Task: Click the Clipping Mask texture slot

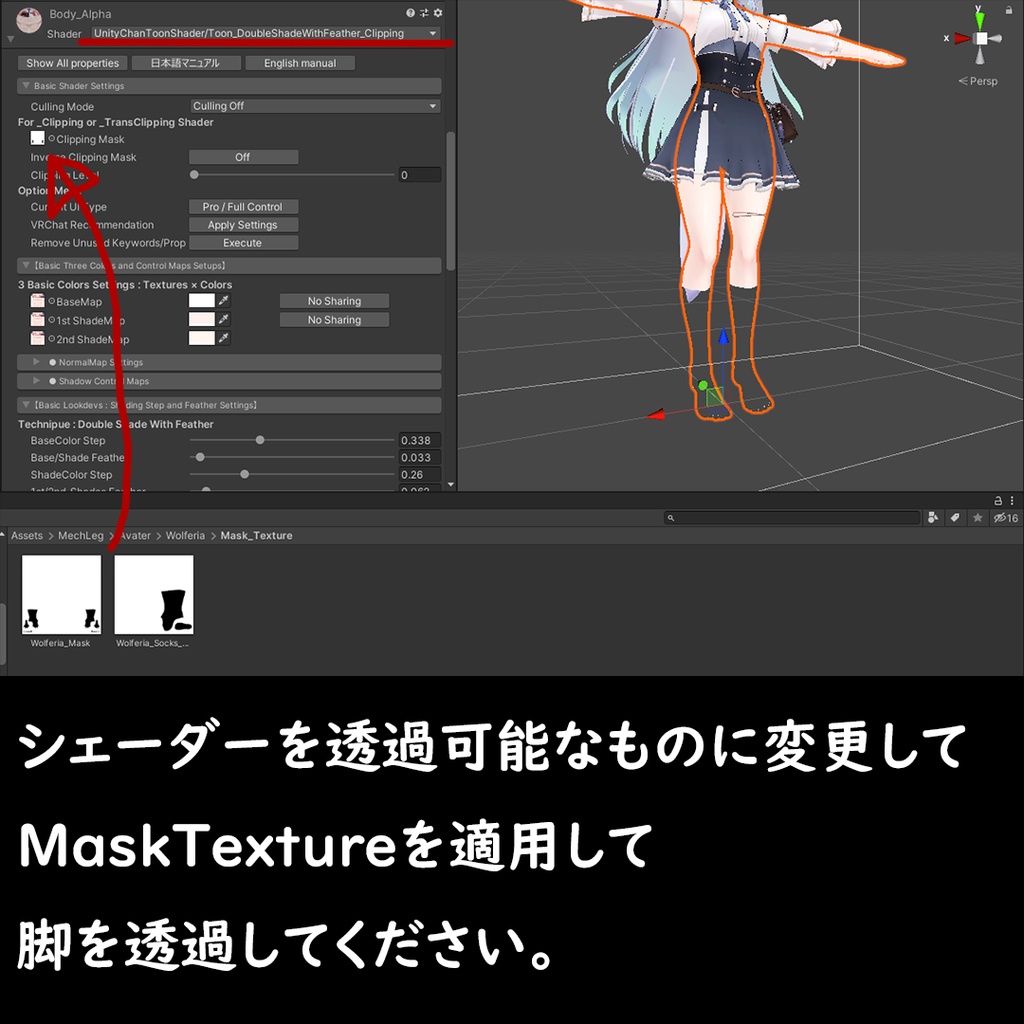Action: pyautogui.click(x=37, y=138)
